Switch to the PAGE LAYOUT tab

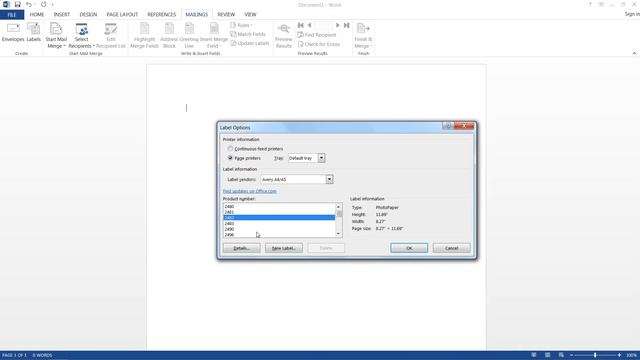click(122, 15)
